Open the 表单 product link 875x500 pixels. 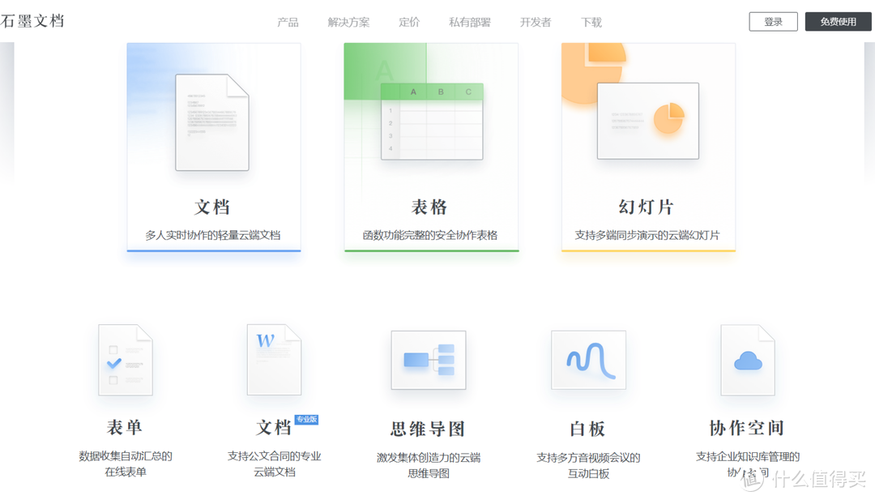tap(124, 427)
